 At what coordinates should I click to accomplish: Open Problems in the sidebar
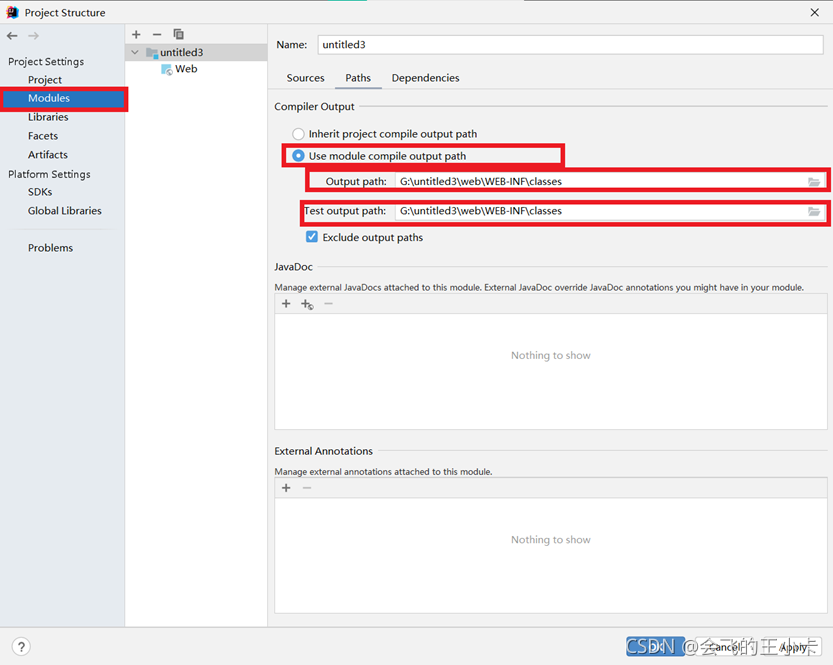point(50,248)
